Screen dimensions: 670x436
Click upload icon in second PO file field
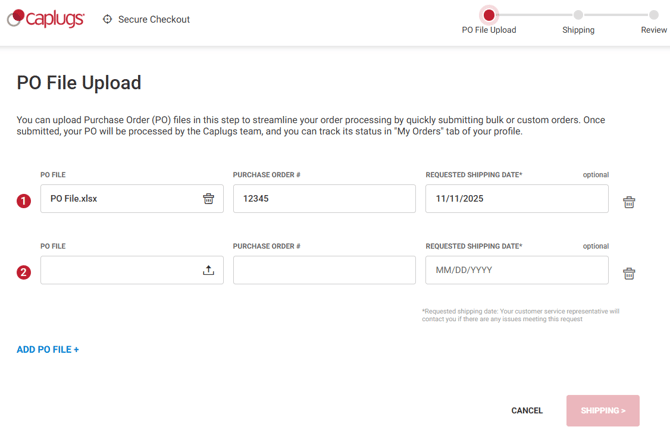coord(208,270)
